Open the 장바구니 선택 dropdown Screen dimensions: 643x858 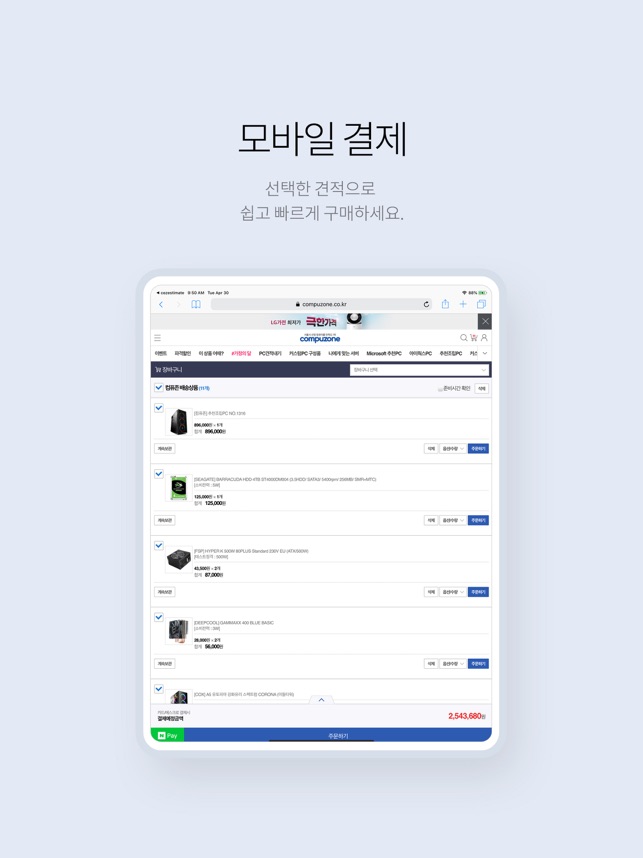click(x=419, y=370)
